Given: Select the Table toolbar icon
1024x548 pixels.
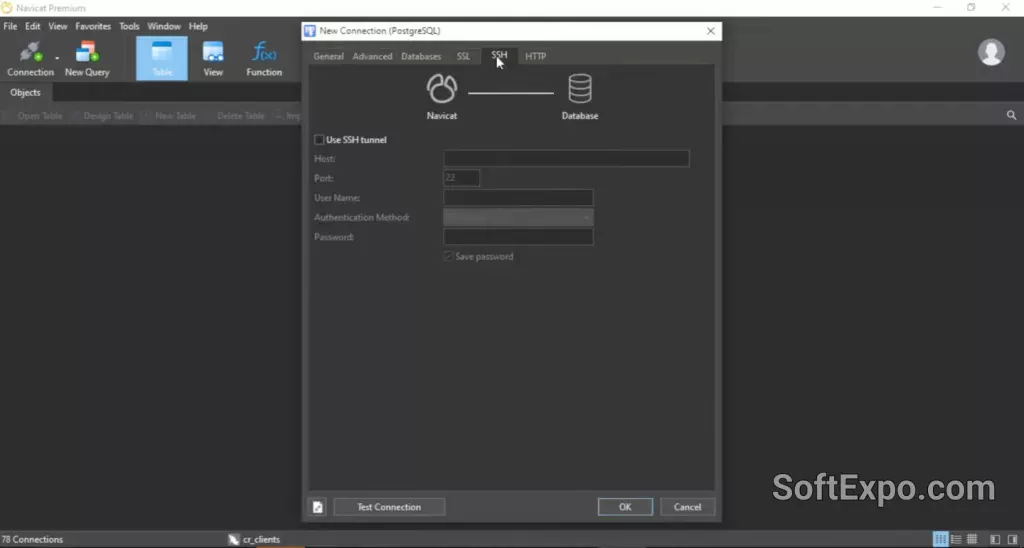Looking at the screenshot, I should click(x=162, y=59).
